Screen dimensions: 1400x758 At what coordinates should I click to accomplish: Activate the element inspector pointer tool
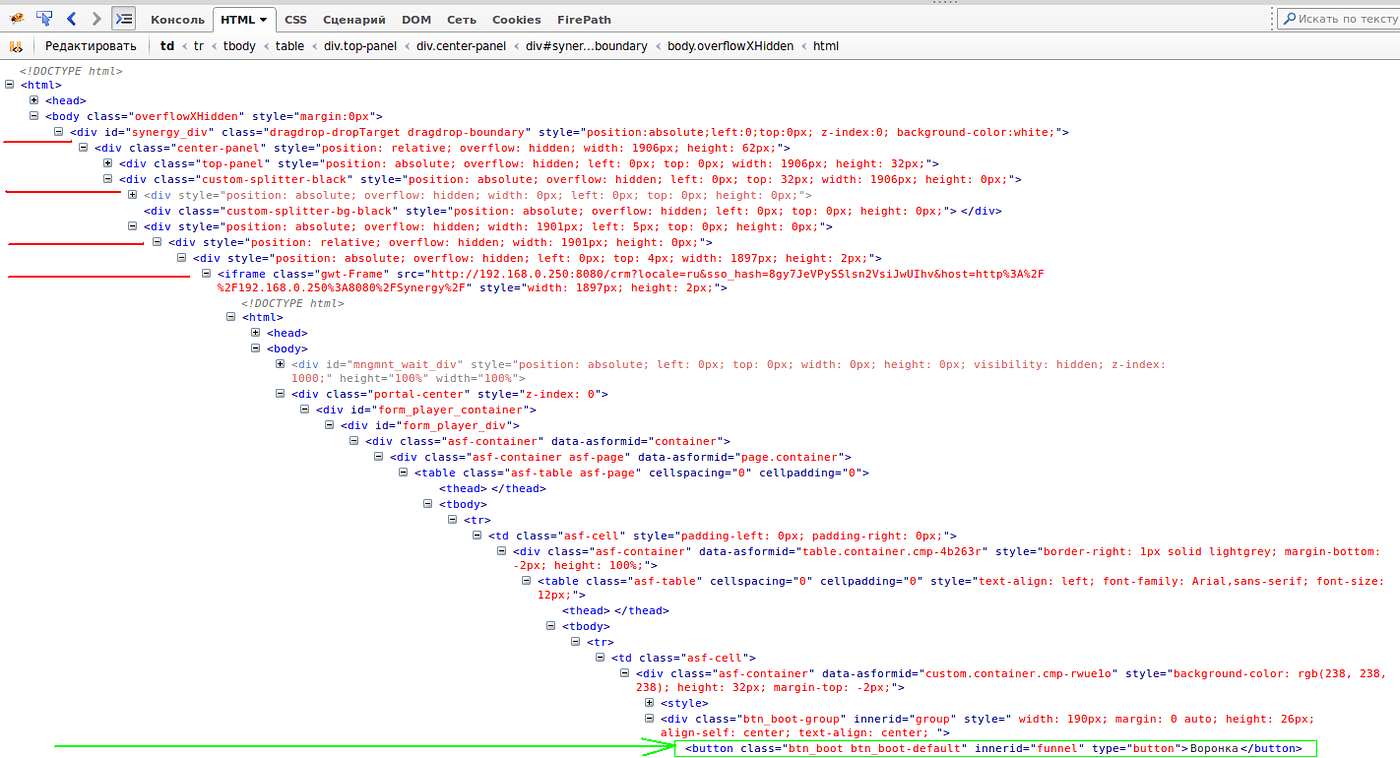tap(44, 19)
